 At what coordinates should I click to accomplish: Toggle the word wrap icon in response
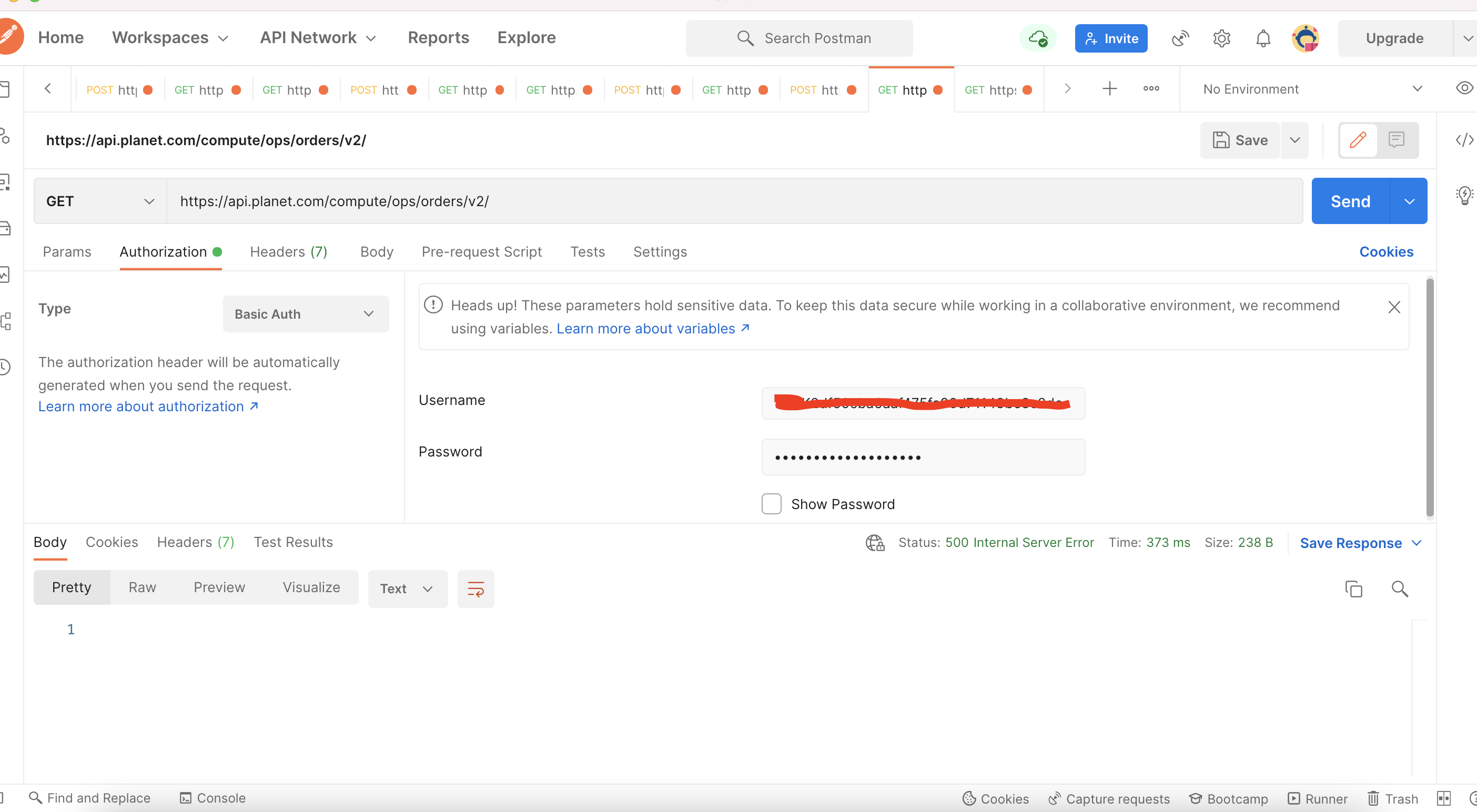coord(476,588)
